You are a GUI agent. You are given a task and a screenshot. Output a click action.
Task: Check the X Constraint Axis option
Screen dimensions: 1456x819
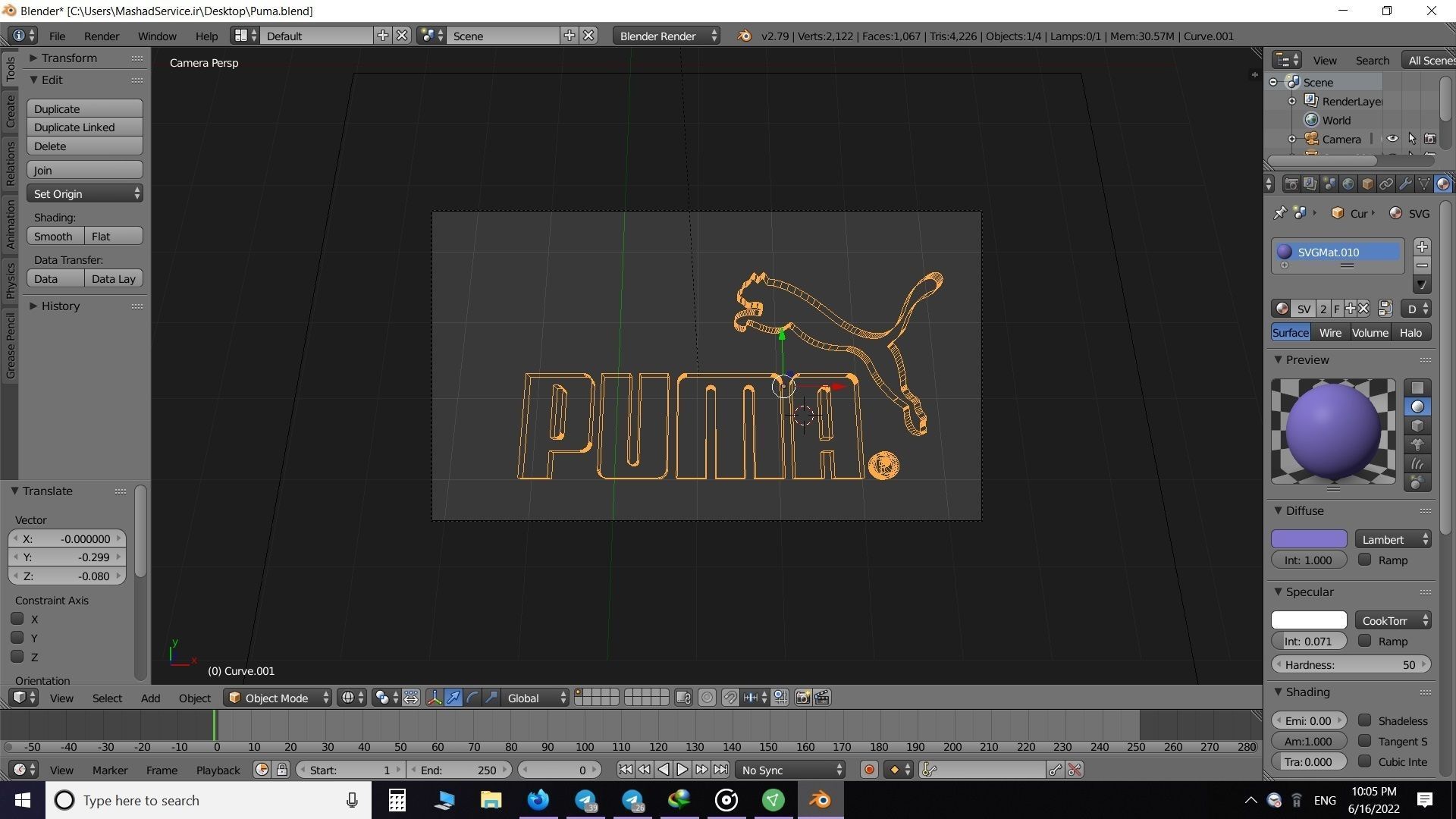click(19, 619)
